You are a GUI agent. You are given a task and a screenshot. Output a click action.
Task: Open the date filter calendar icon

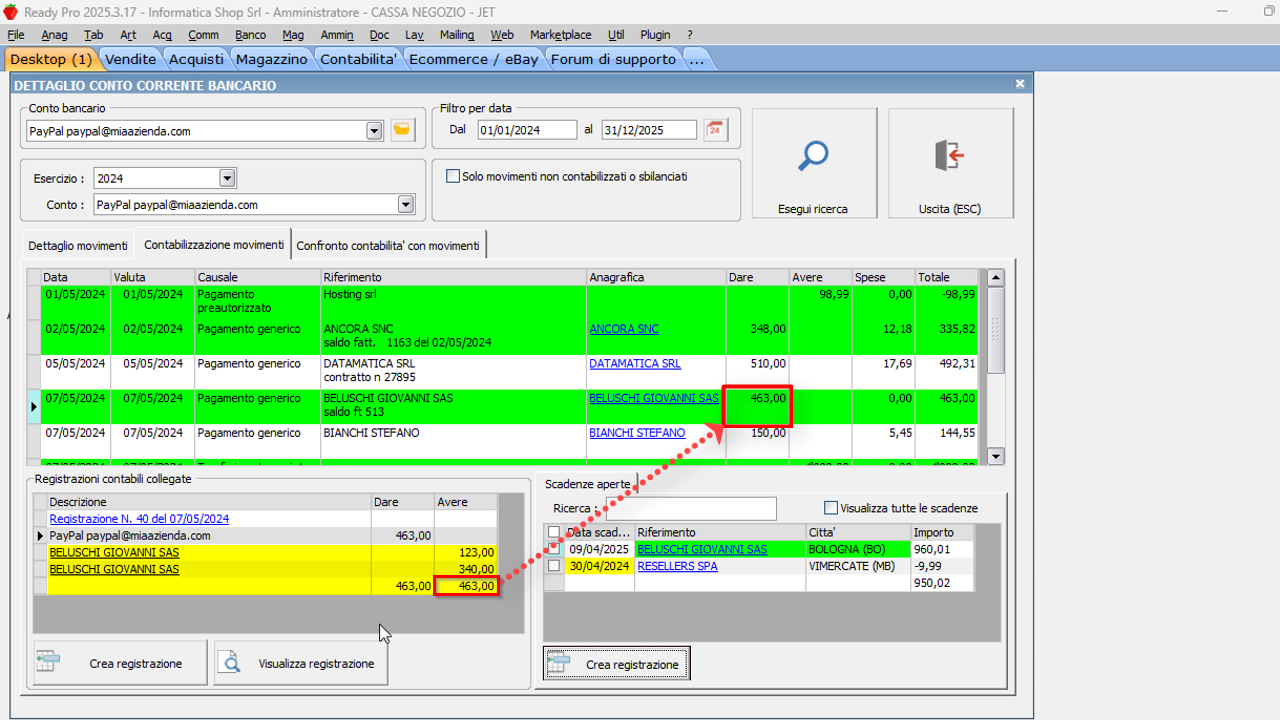click(715, 129)
